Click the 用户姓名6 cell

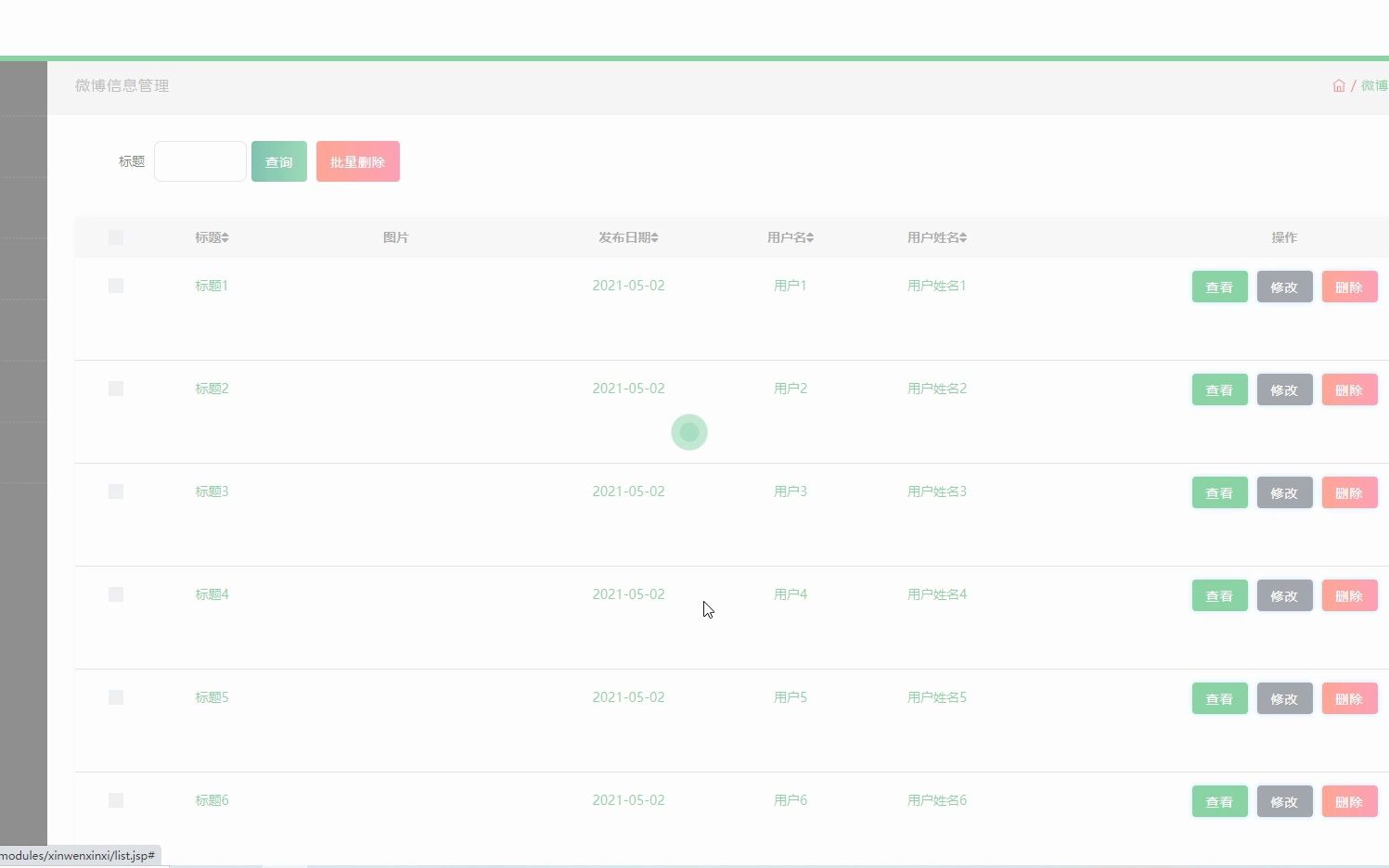click(x=937, y=800)
